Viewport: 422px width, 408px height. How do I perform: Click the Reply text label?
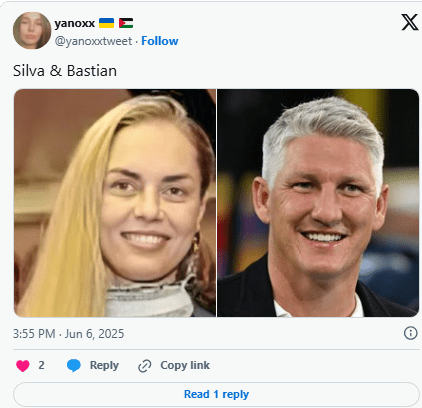(x=104, y=365)
